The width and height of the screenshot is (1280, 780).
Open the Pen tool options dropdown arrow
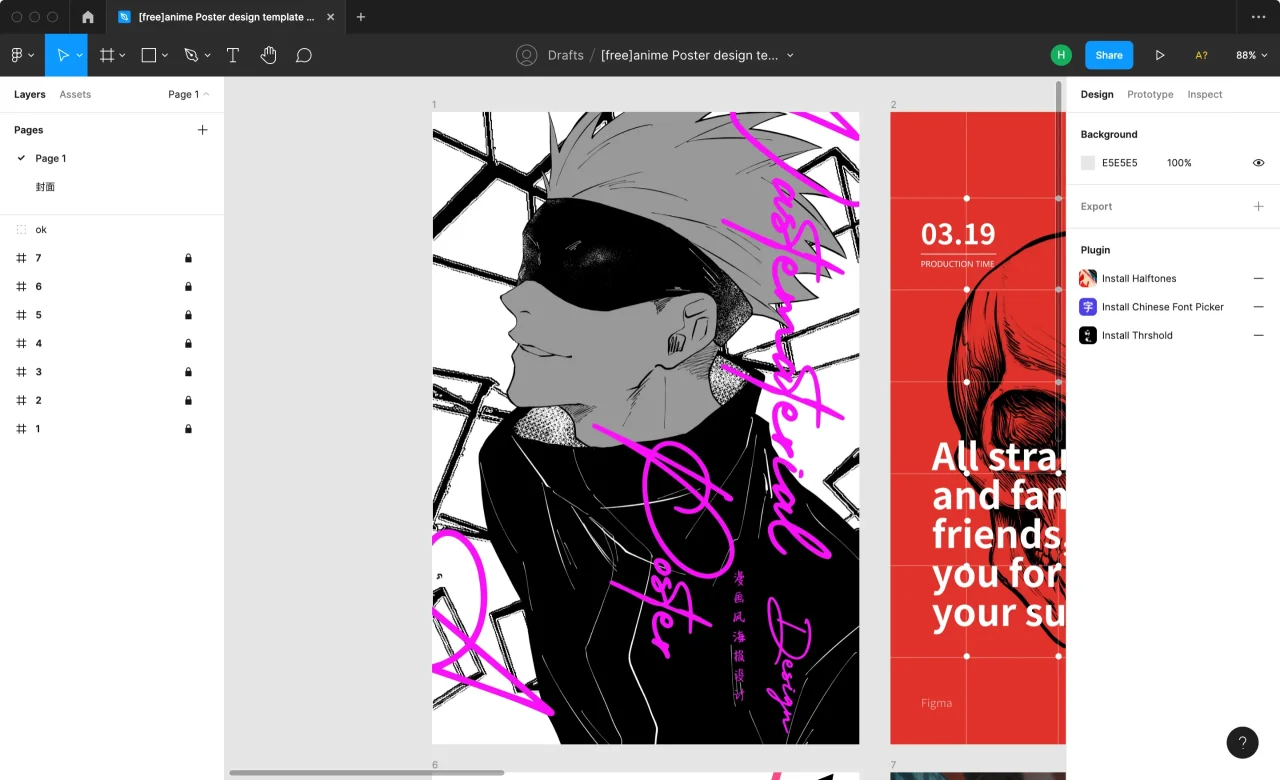(x=208, y=56)
